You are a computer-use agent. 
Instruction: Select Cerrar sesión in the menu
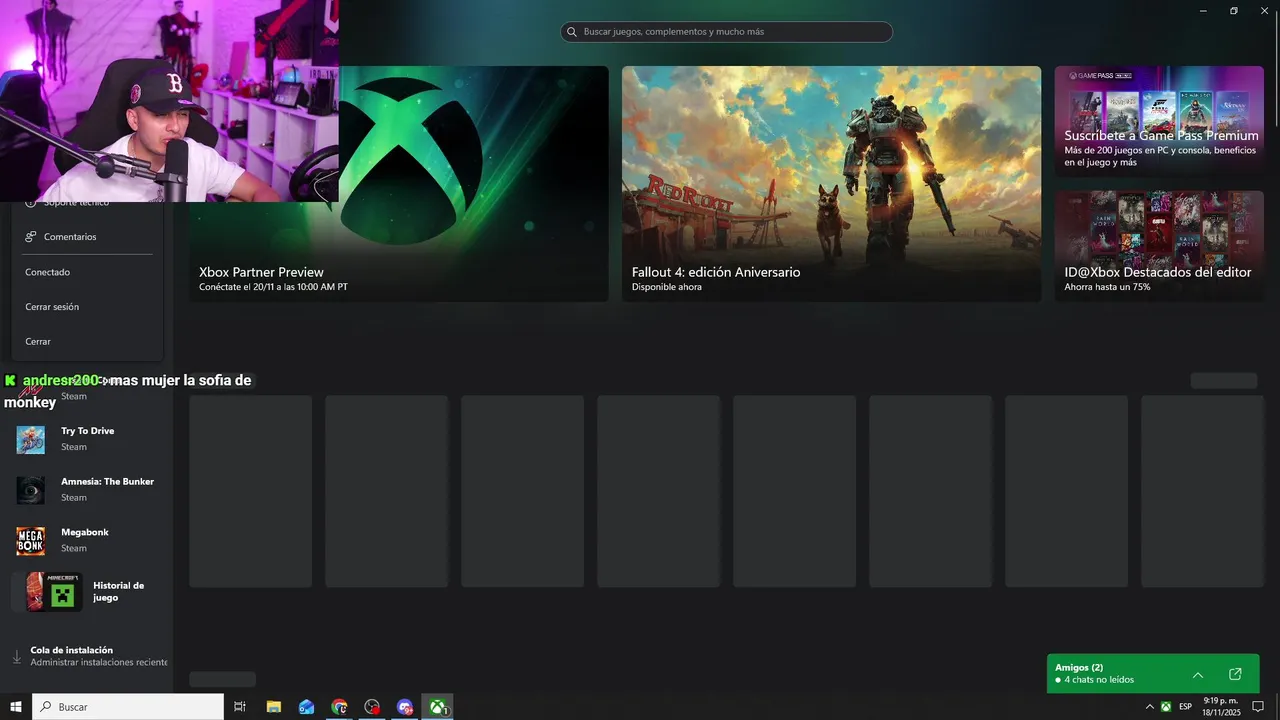[87, 307]
